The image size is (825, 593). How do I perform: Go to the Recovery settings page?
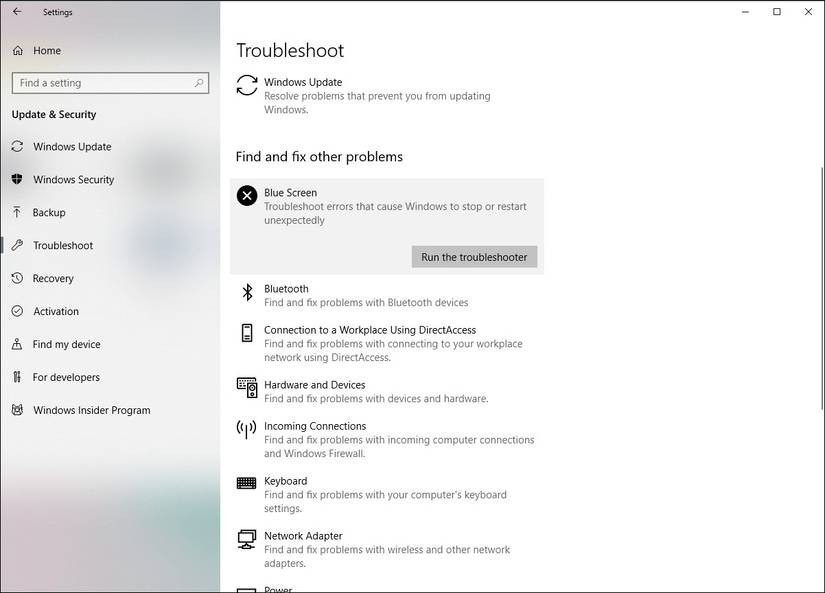pyautogui.click(x=53, y=278)
